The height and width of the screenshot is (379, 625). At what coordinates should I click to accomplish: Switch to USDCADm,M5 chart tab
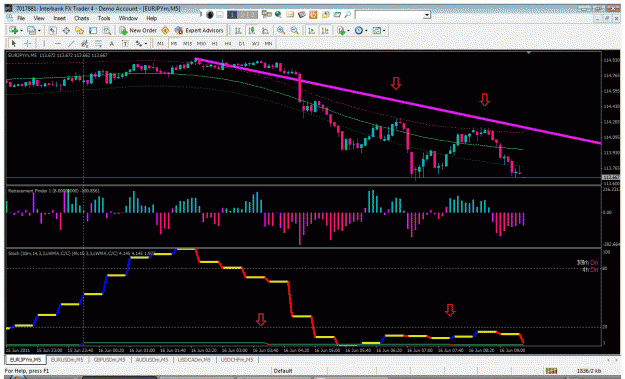[x=194, y=360]
